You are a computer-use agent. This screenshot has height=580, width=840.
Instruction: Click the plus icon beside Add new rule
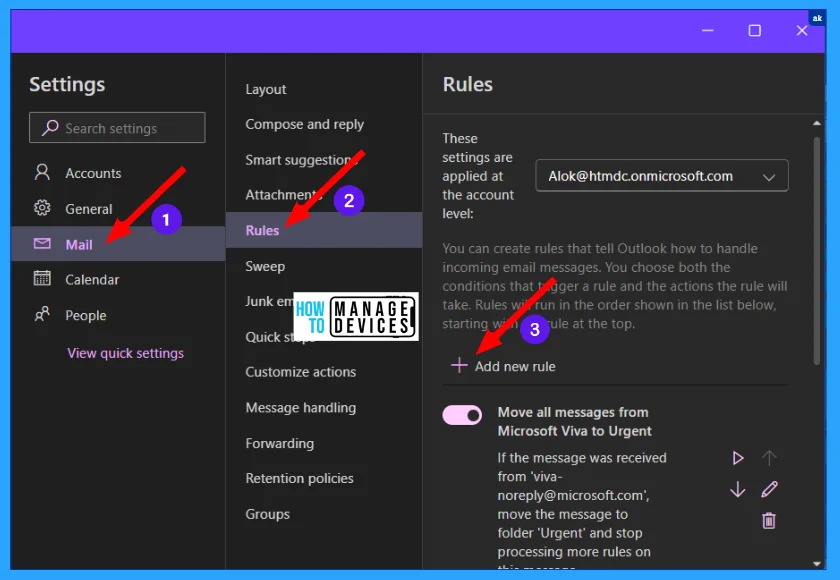coord(459,366)
